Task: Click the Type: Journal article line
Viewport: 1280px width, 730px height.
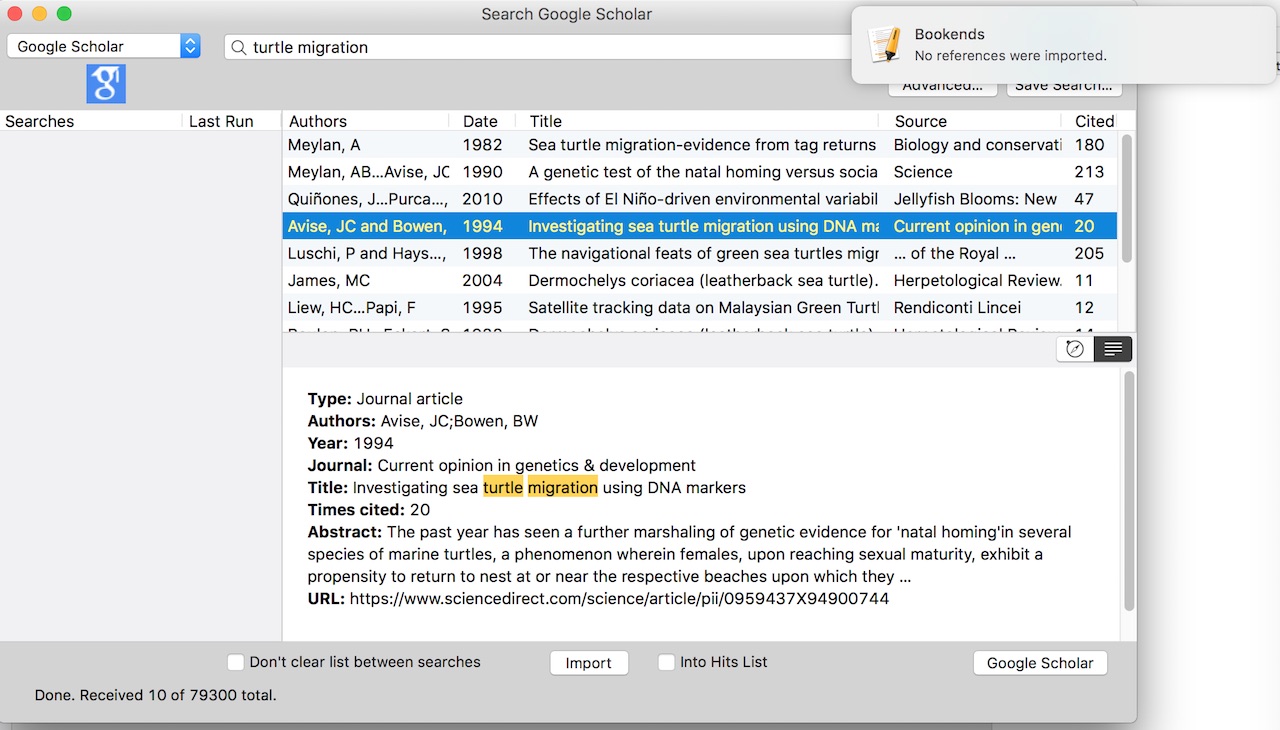Action: point(385,399)
